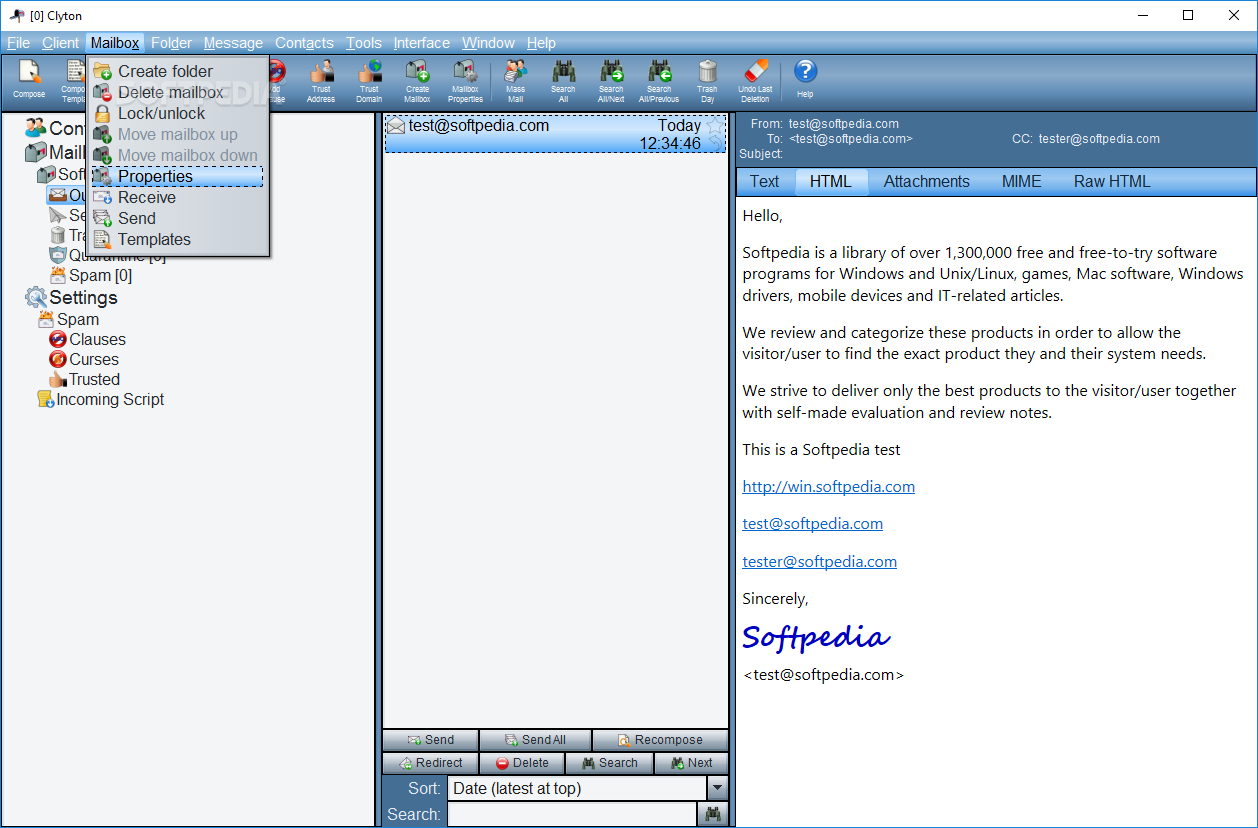This screenshot has height=828, width=1258.
Task: Open the Client menu
Action: [x=60, y=43]
